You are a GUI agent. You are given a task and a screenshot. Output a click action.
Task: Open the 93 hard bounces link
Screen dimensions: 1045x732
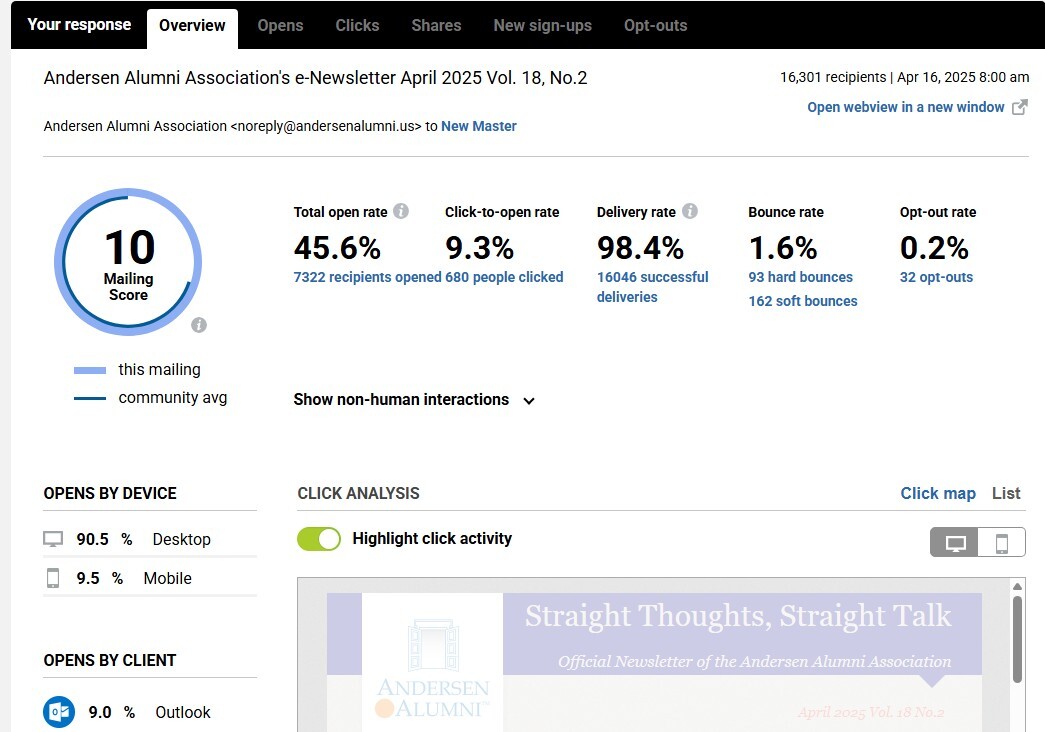tap(800, 277)
